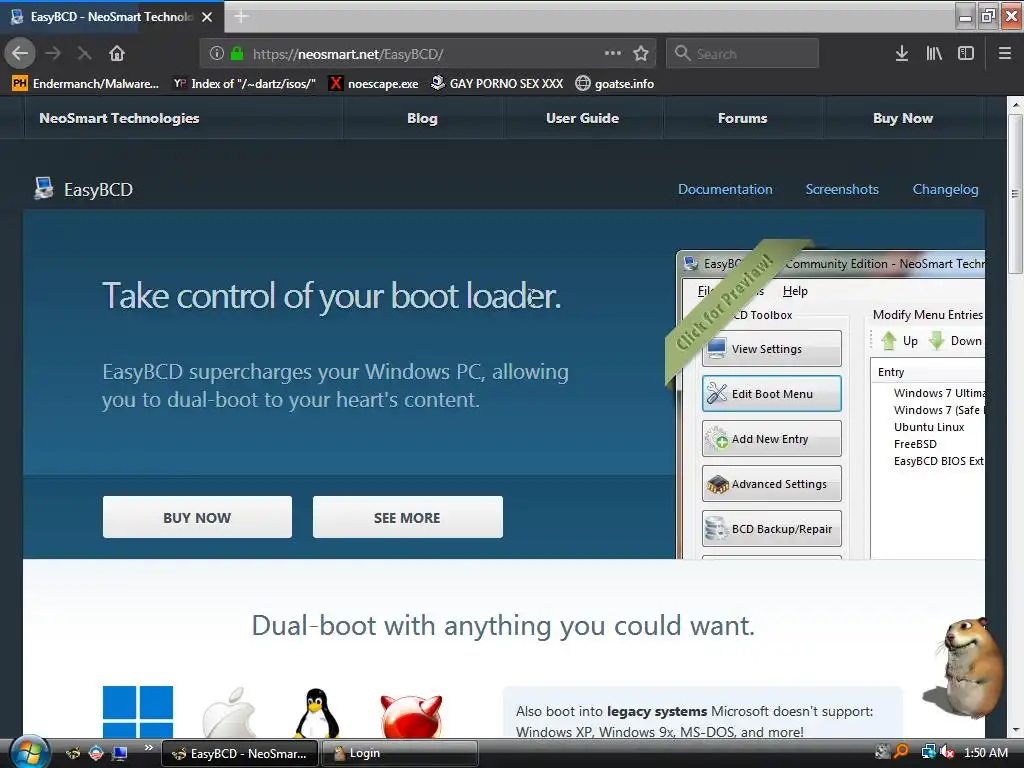Toggle the sidebar view icon

[x=966, y=54]
